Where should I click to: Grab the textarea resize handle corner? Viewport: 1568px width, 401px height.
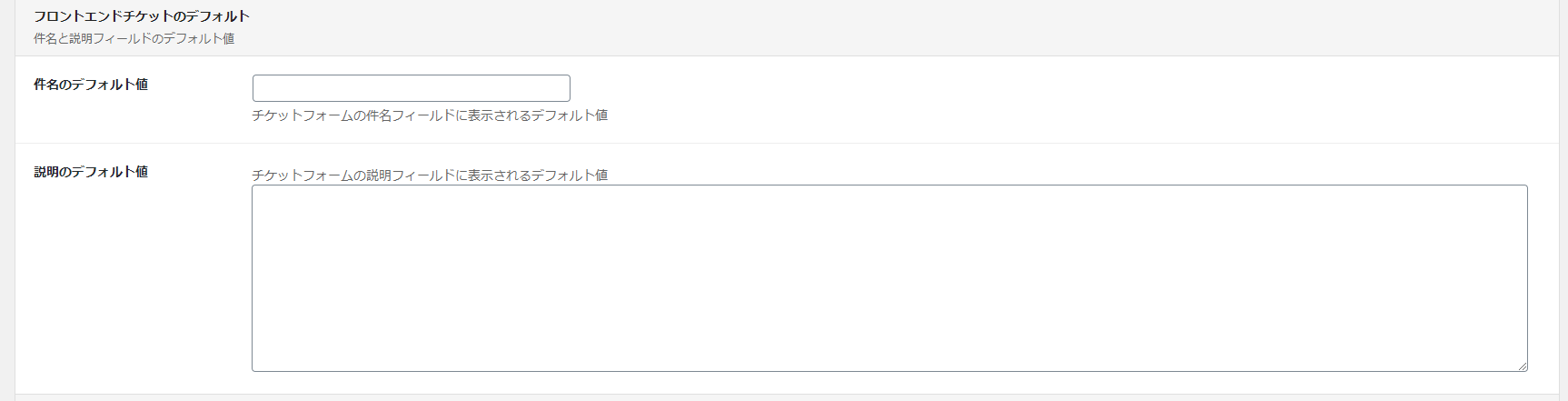(1522, 366)
